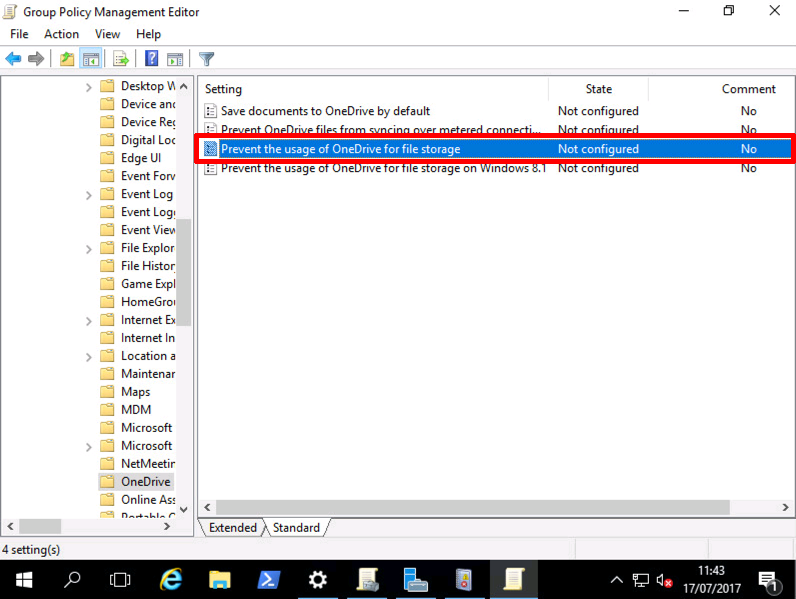Screen dimensions: 796x599
Task: Open the Action menu
Action: (61, 34)
